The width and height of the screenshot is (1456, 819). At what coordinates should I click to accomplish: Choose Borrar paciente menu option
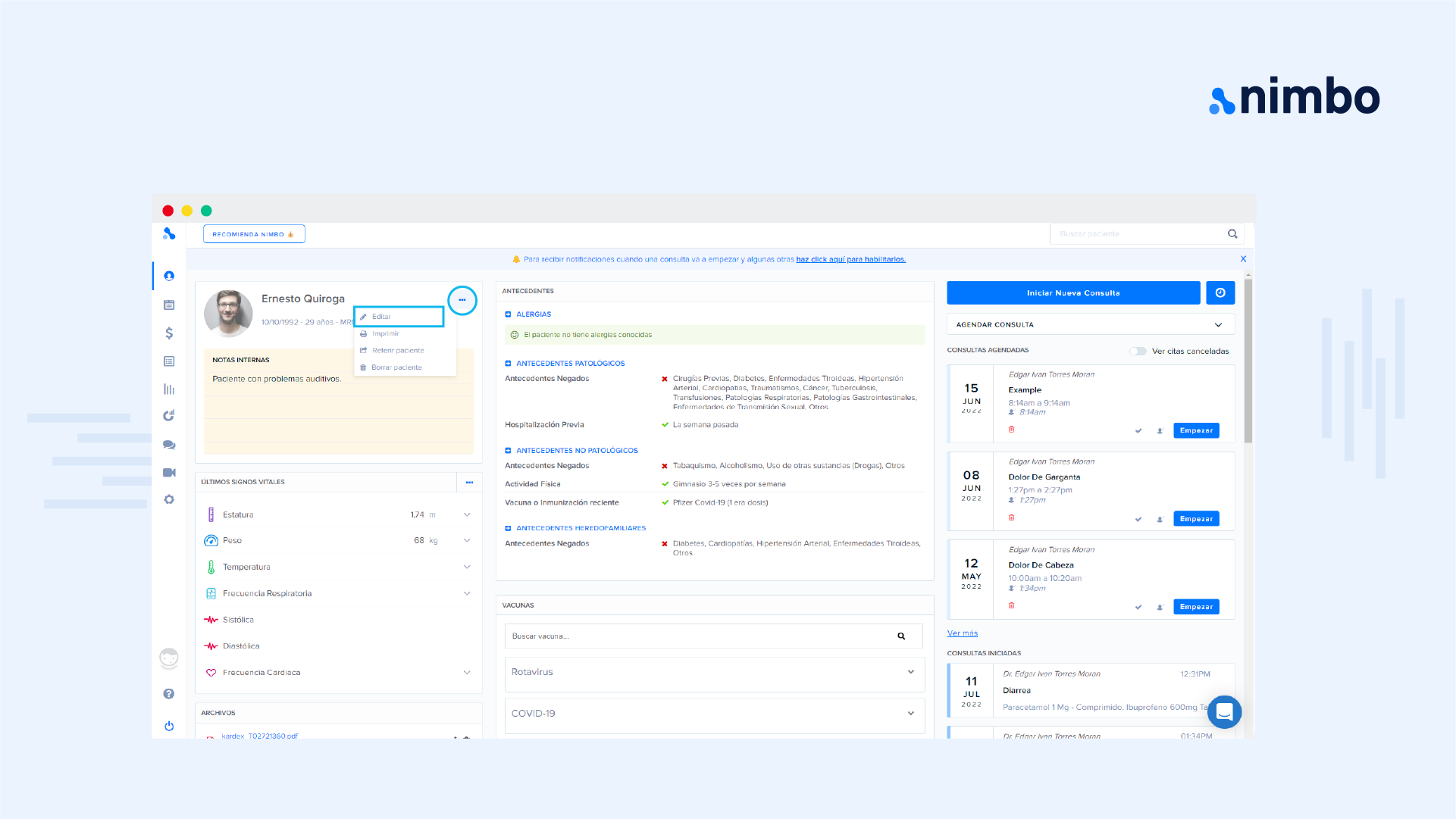396,367
